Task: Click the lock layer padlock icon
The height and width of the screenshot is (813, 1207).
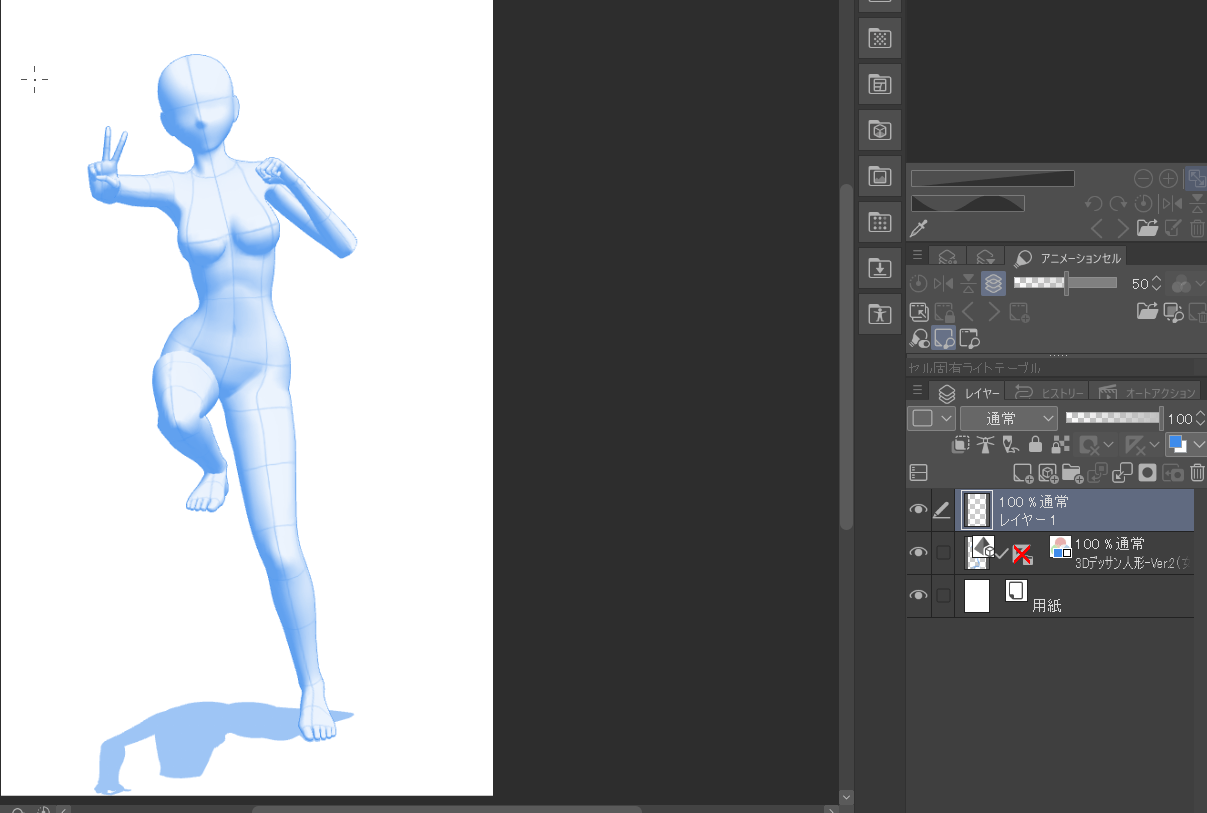Action: [1035, 445]
